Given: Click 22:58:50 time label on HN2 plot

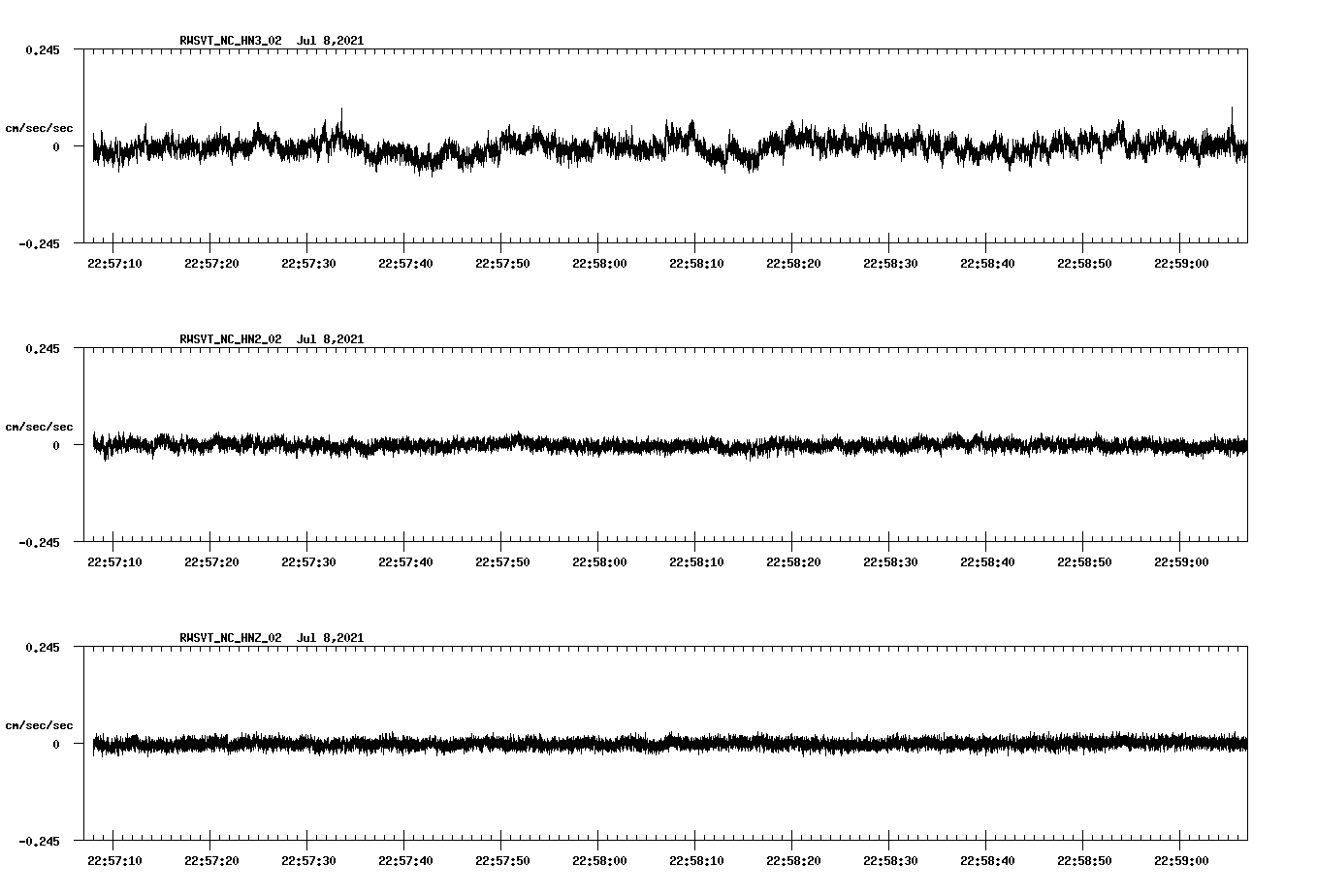Looking at the screenshot, I should pyautogui.click(x=1084, y=562).
